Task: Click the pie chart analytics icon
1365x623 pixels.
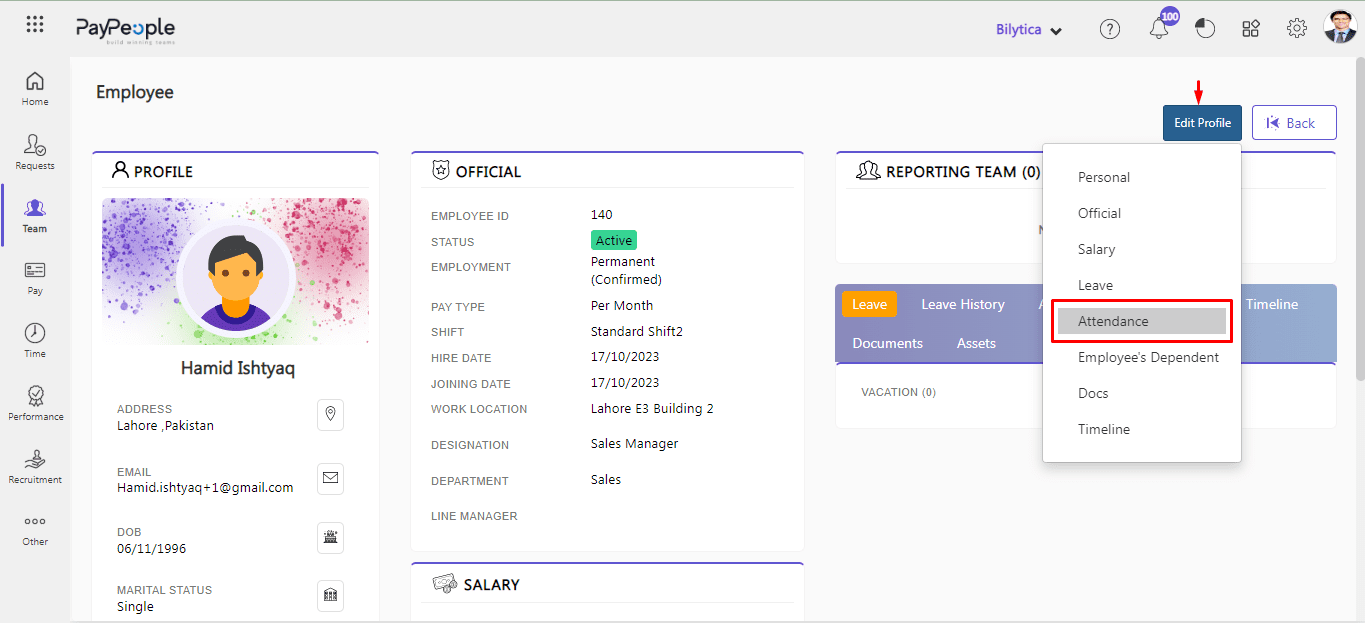Action: [1205, 29]
